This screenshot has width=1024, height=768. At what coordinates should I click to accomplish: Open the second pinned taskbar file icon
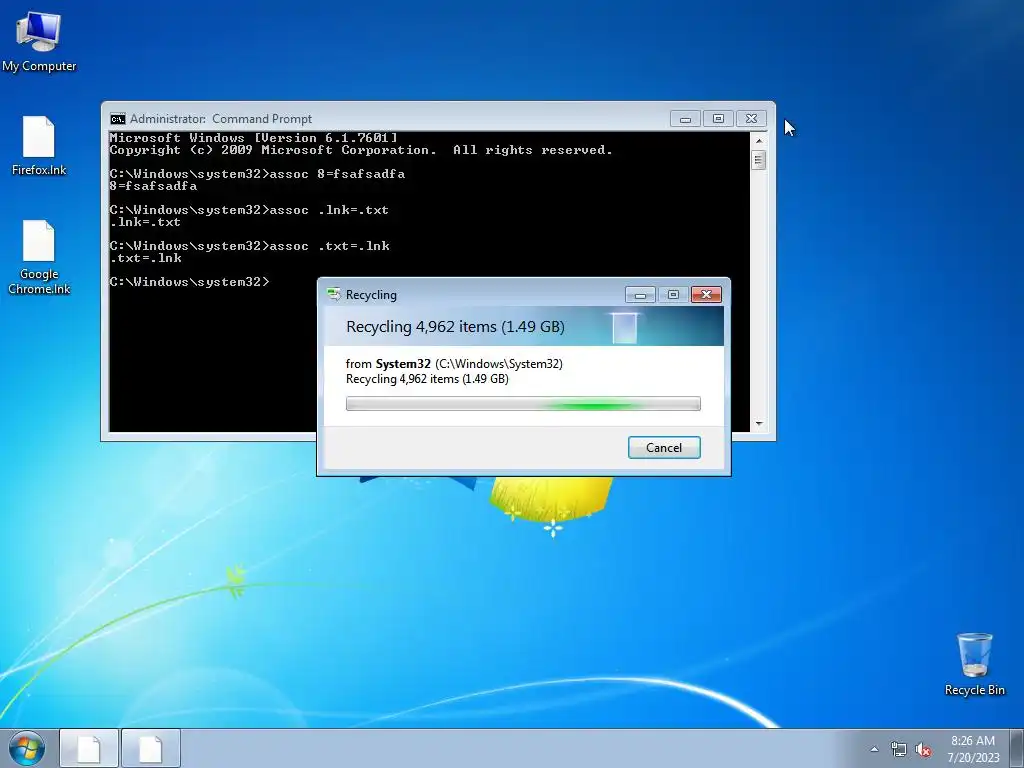tap(151, 749)
